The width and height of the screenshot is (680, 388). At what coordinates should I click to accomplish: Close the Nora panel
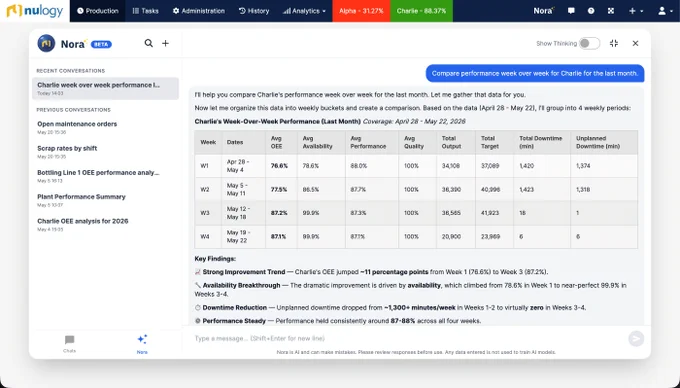[x=635, y=43]
